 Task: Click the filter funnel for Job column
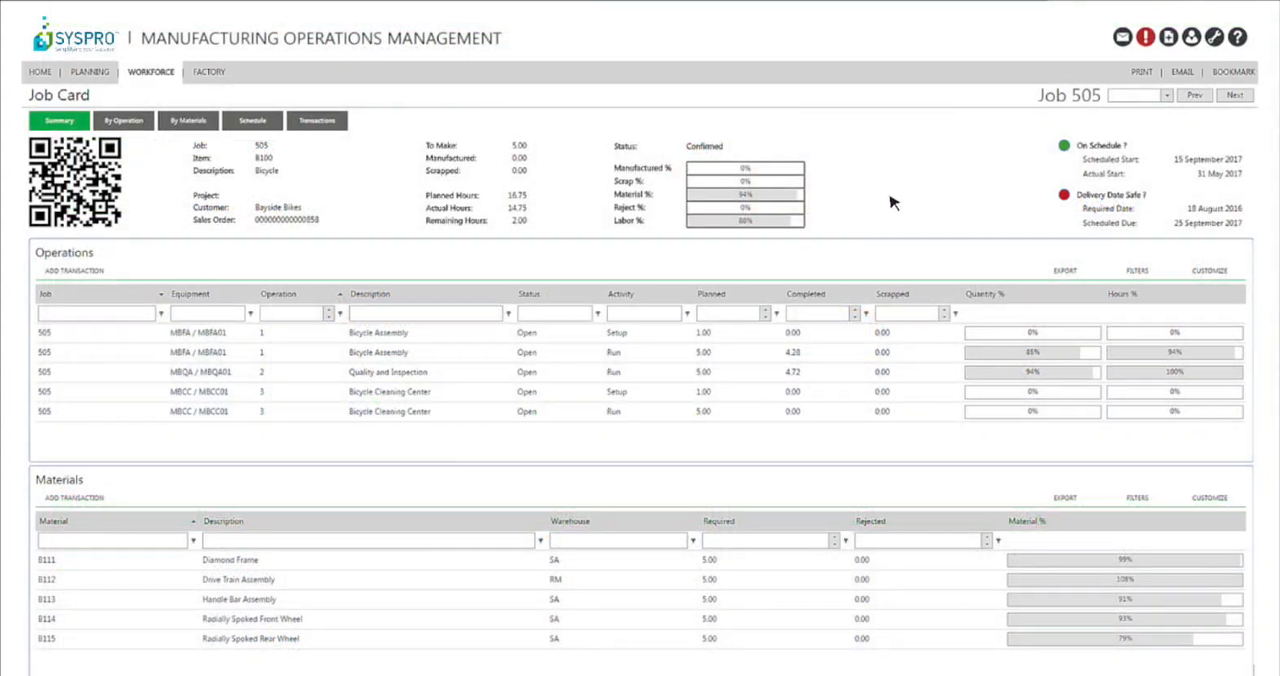click(x=161, y=314)
